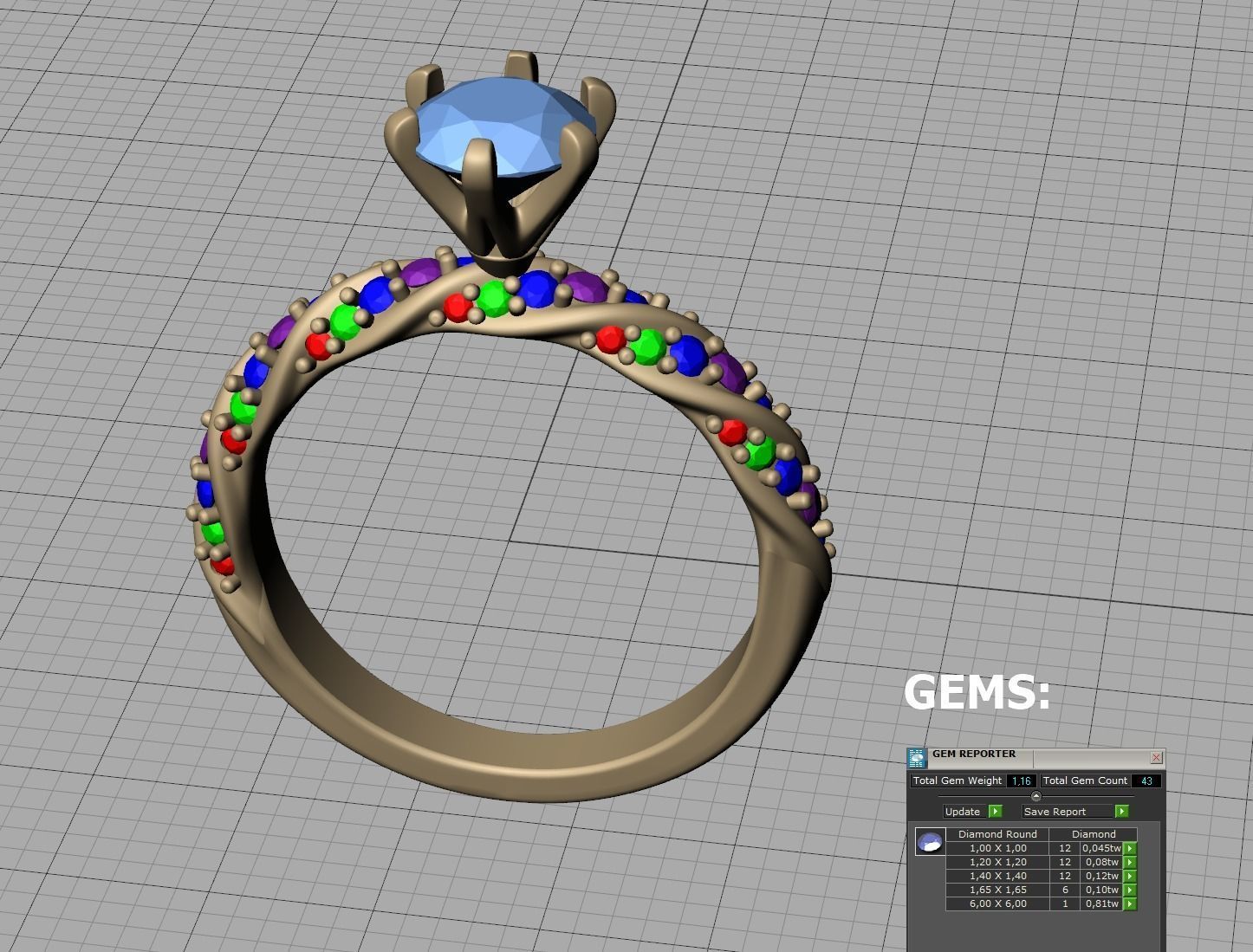Select the Total Gem Weight value 1,16
The height and width of the screenshot is (952, 1253).
(x=1022, y=780)
